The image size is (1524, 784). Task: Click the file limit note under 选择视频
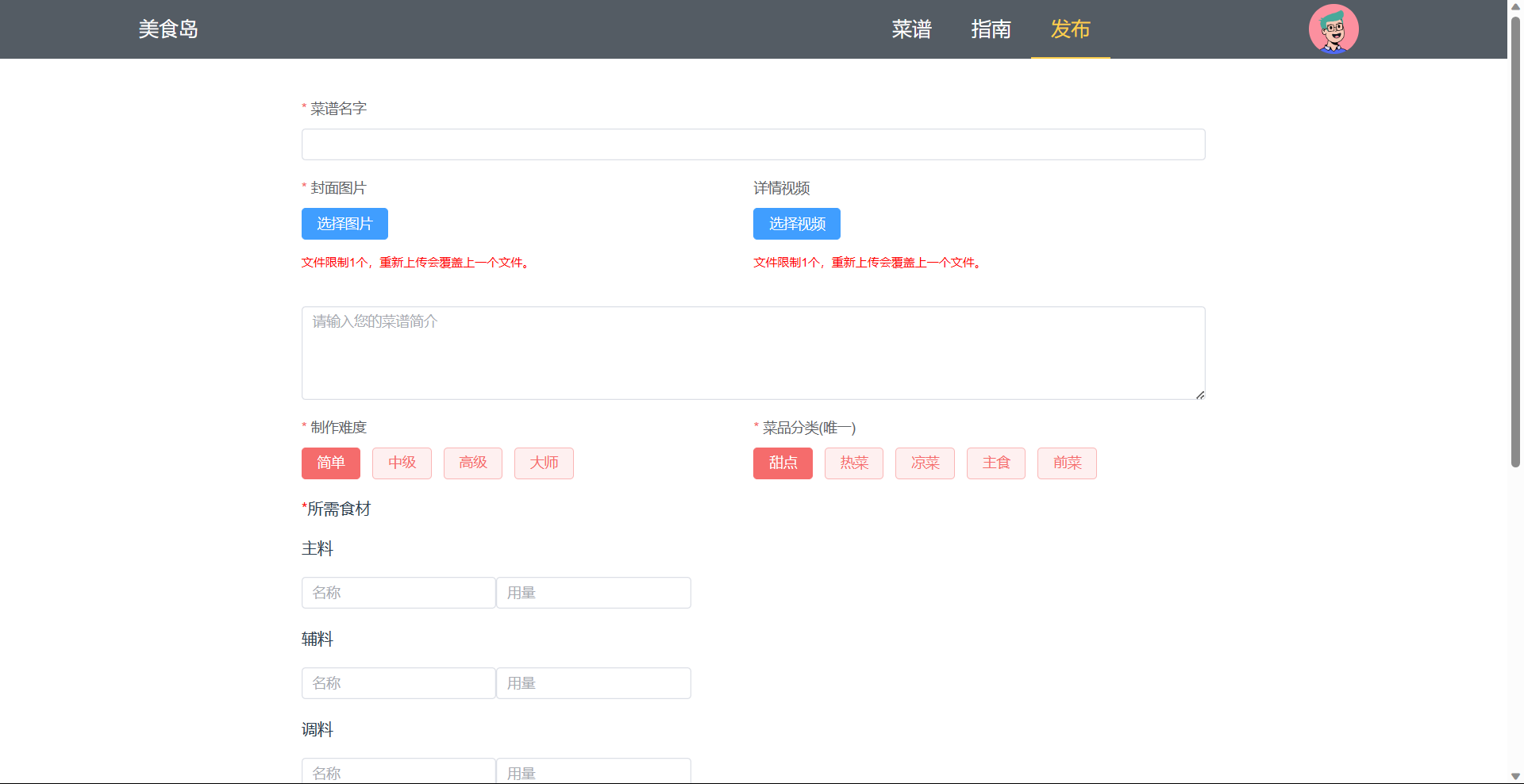tap(868, 263)
